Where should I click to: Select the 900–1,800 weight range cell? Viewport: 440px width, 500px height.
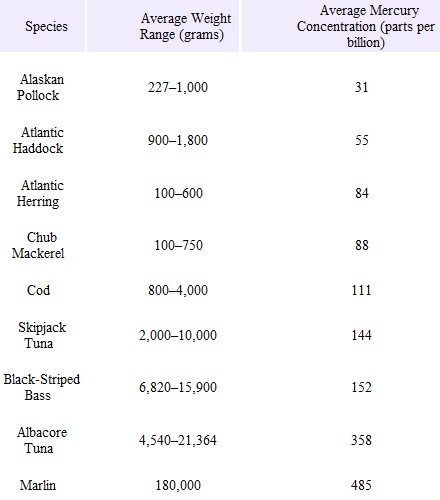click(x=178, y=140)
